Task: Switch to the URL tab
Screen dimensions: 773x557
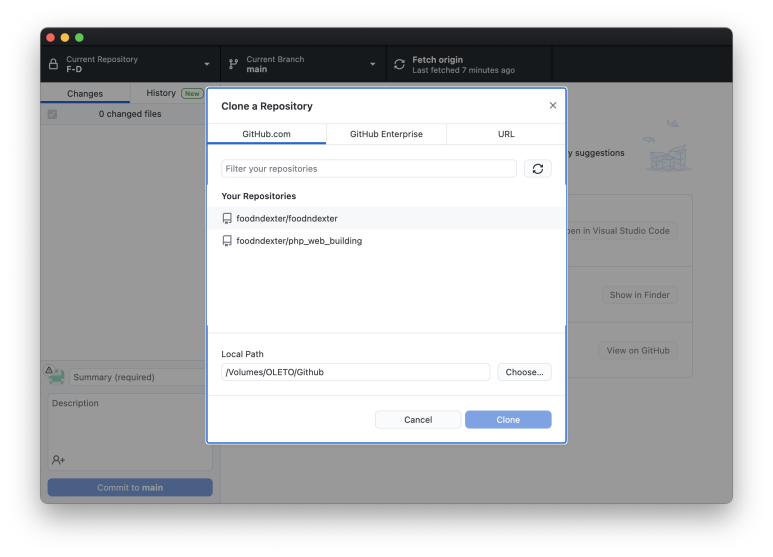Action: click(506, 134)
